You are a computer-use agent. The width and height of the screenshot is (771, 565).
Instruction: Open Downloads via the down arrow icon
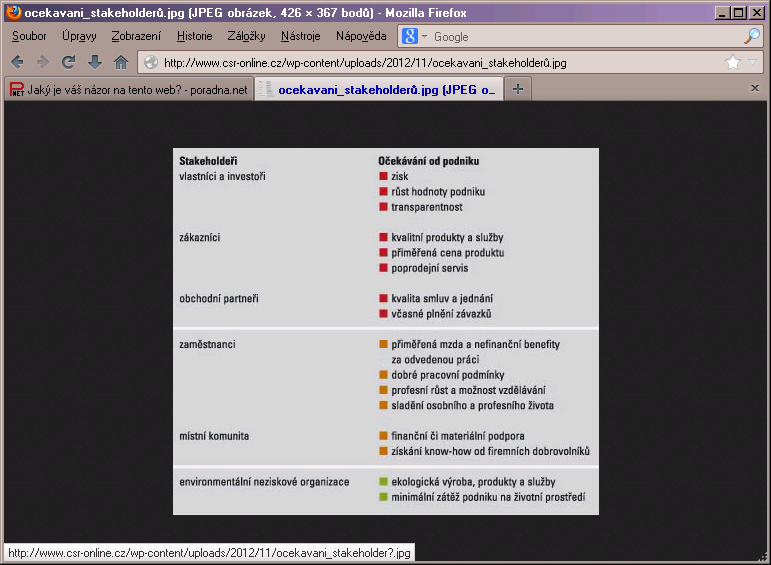(x=94, y=62)
